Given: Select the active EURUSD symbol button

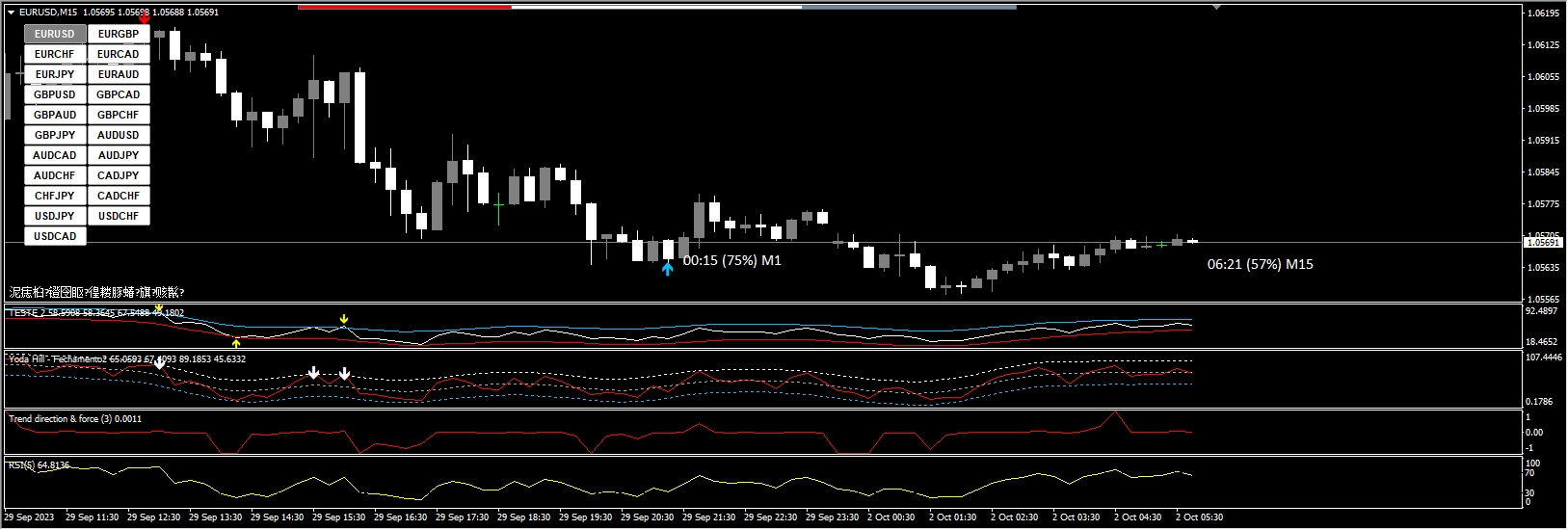Looking at the screenshot, I should 55,34.
